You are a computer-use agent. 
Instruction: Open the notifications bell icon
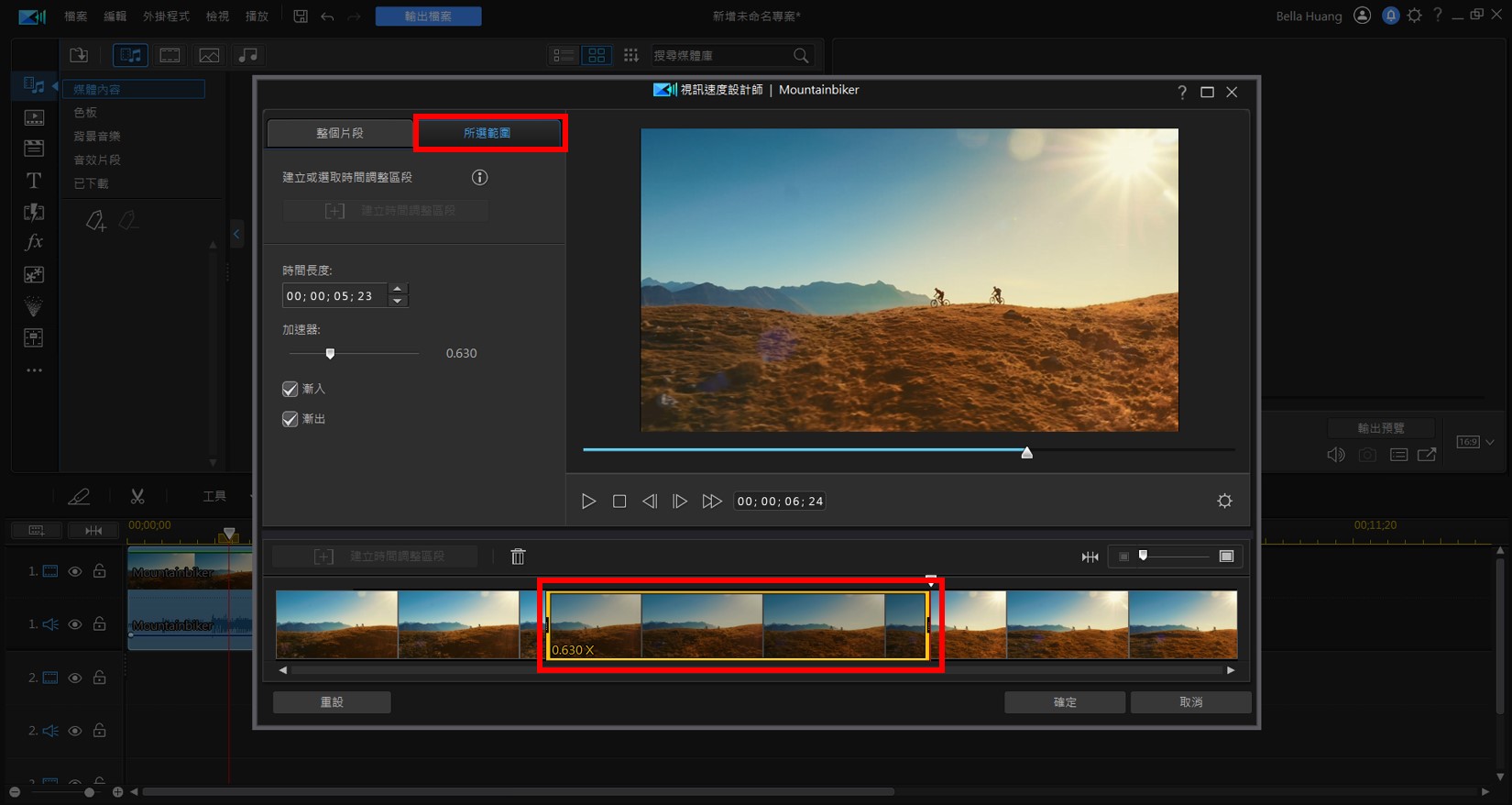(1390, 16)
